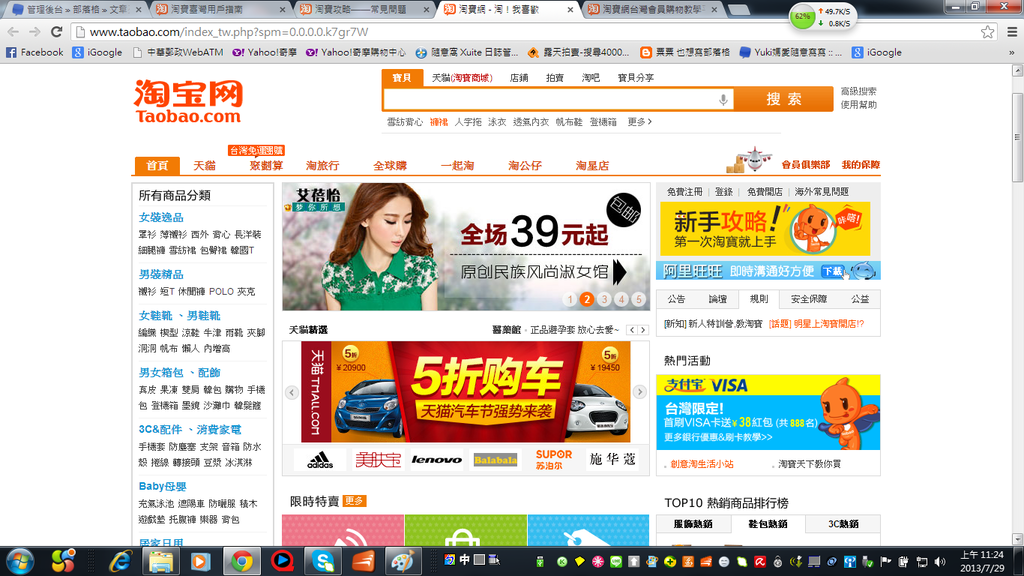Expand 更多 hot search keywords
This screenshot has height=576, width=1024.
[639, 122]
